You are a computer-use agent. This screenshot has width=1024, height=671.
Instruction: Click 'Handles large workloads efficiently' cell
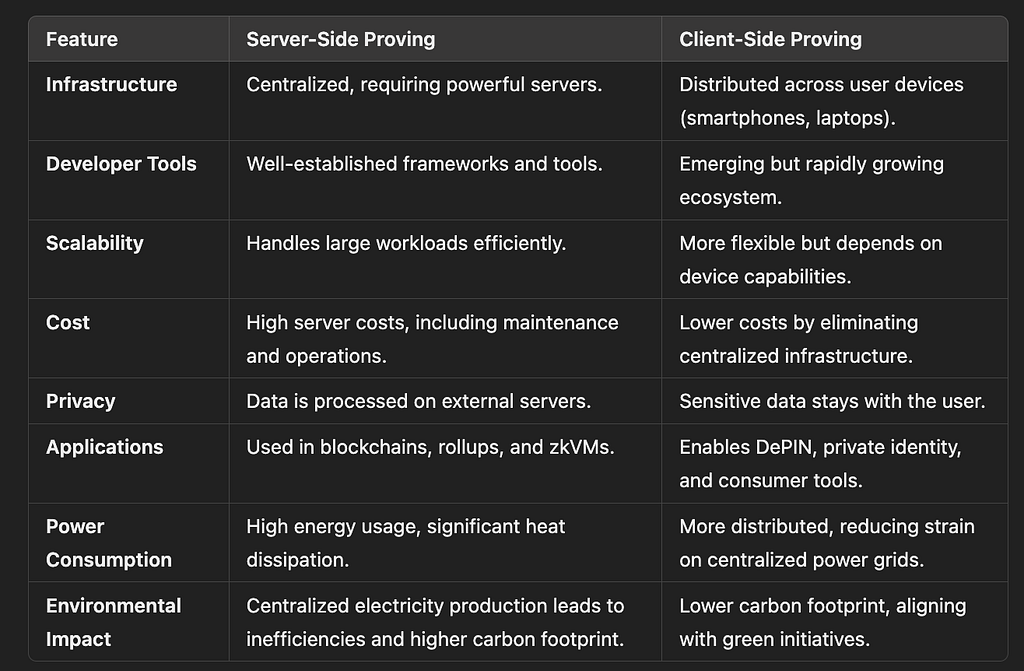(406, 243)
